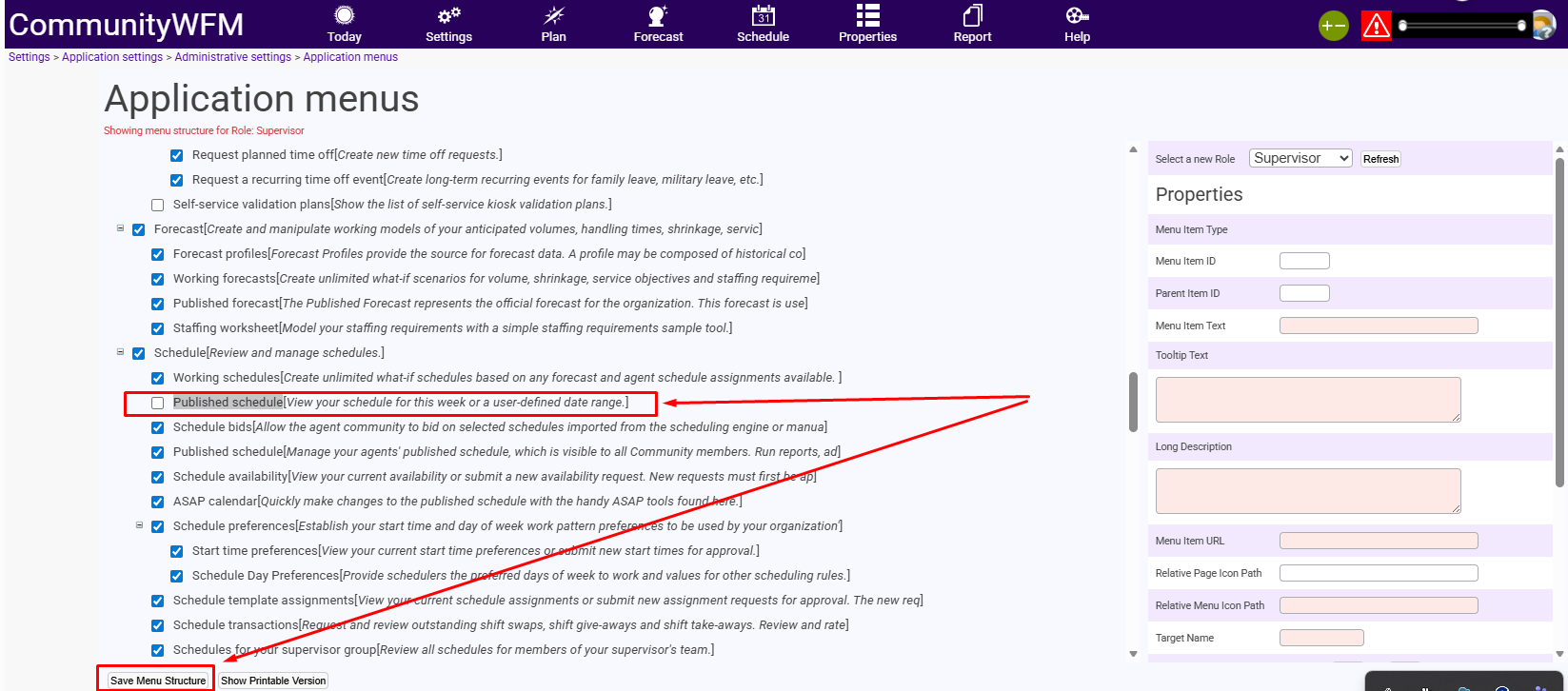The width and height of the screenshot is (1568, 691).
Task: Click the slider's right handle
Action: point(1522,26)
